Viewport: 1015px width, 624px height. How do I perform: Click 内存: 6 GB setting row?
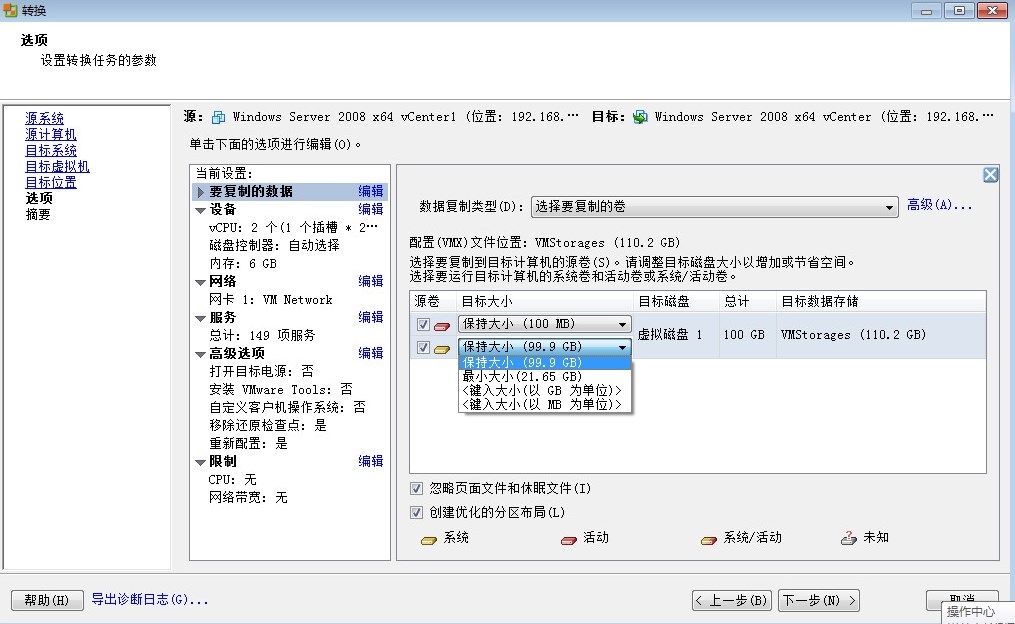(x=243, y=263)
